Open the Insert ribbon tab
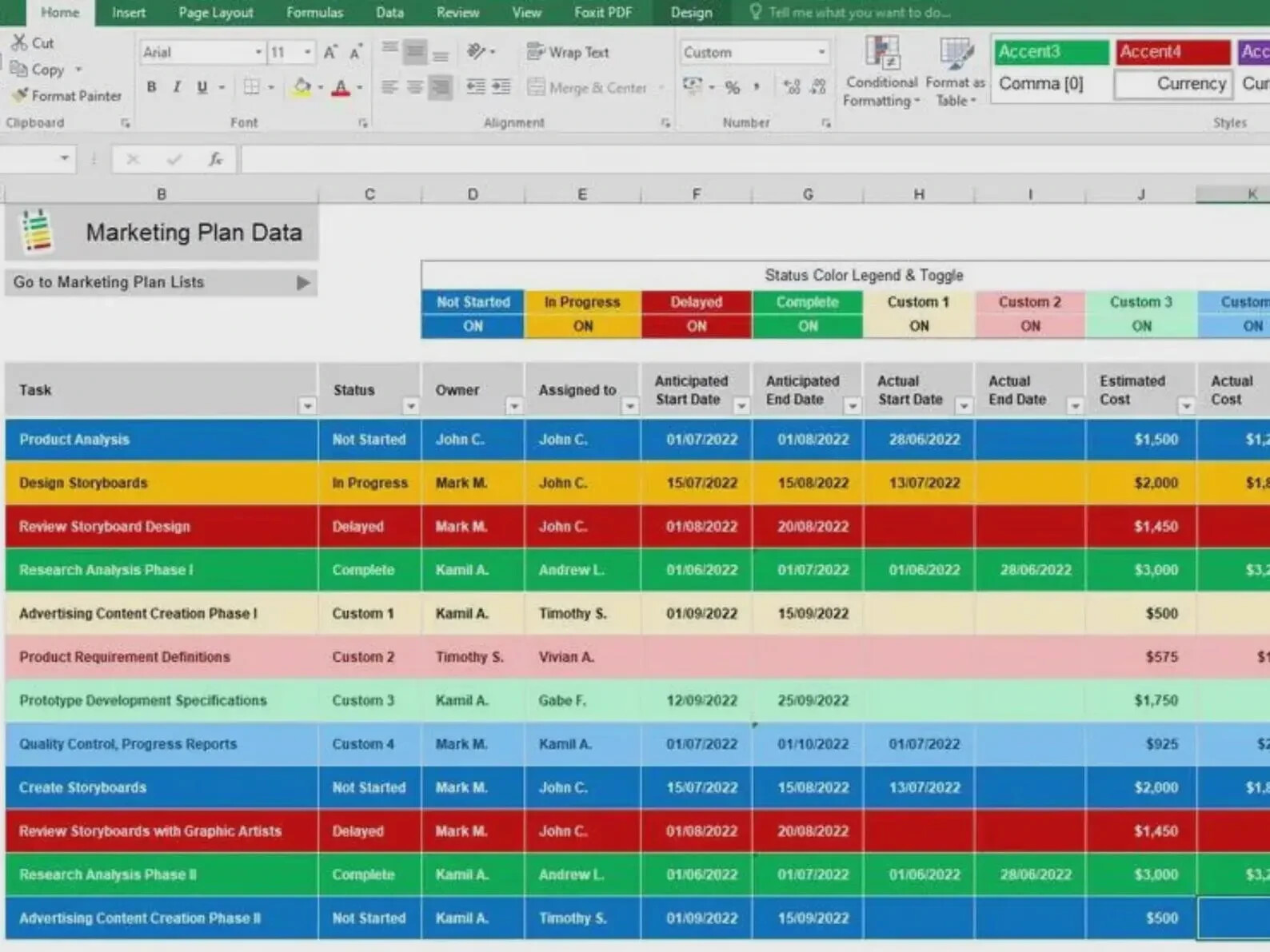 click(129, 13)
